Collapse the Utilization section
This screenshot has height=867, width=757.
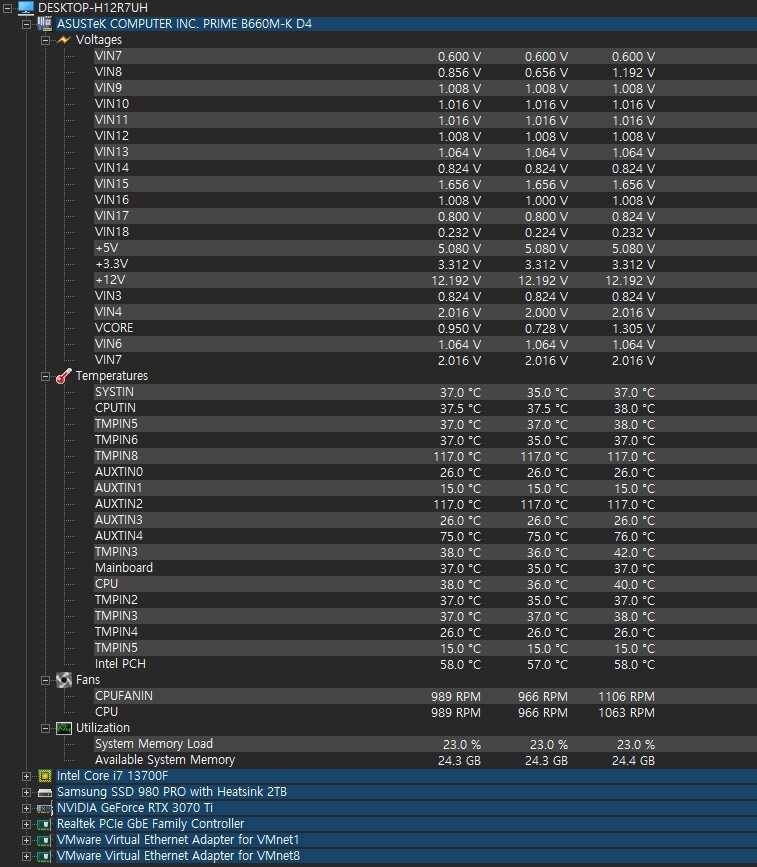tap(45, 729)
